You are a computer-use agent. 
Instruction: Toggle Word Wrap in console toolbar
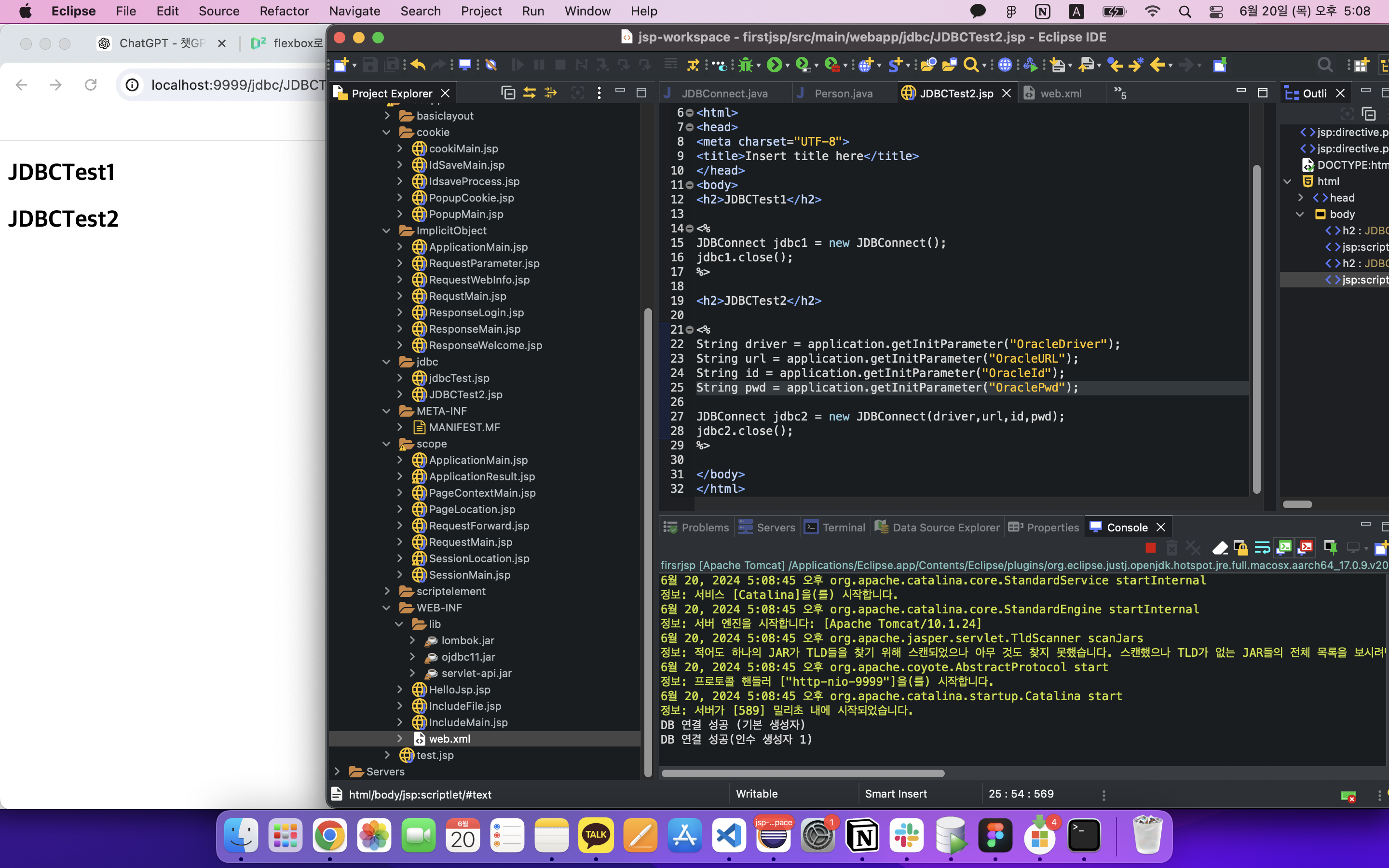[1262, 548]
